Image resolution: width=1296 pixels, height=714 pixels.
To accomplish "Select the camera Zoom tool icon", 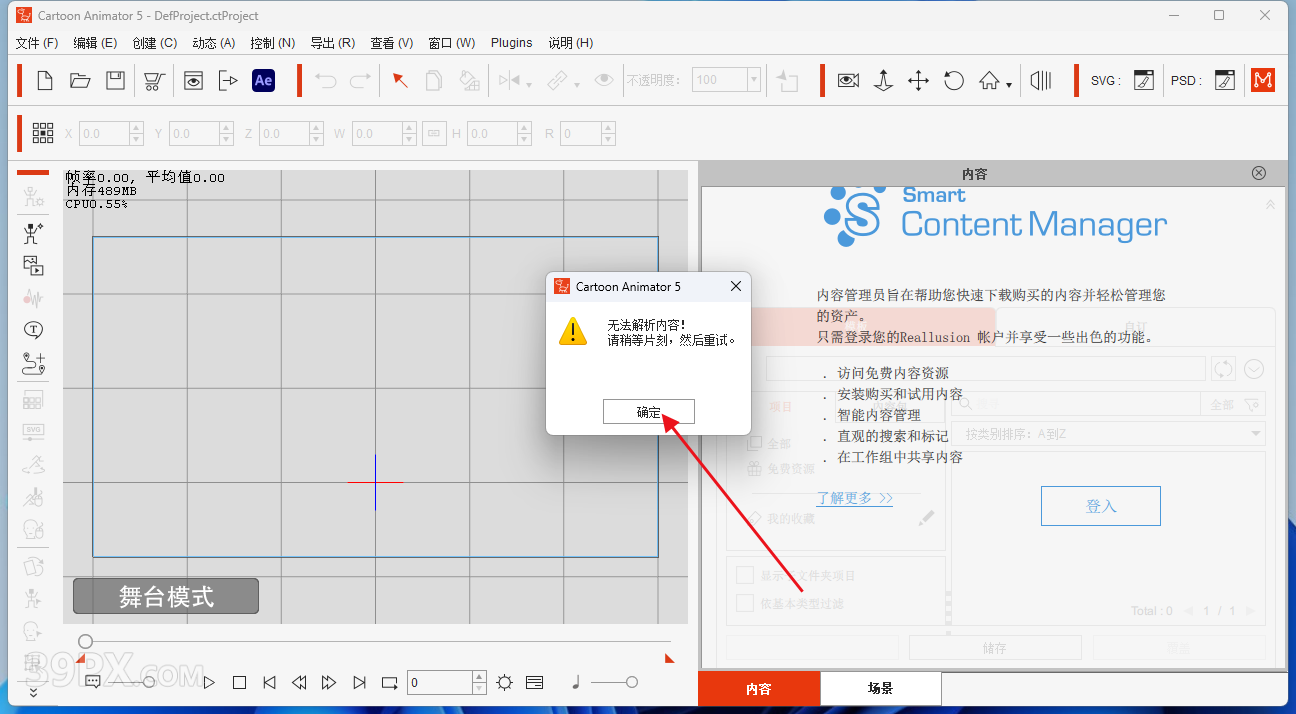I will pos(883,81).
